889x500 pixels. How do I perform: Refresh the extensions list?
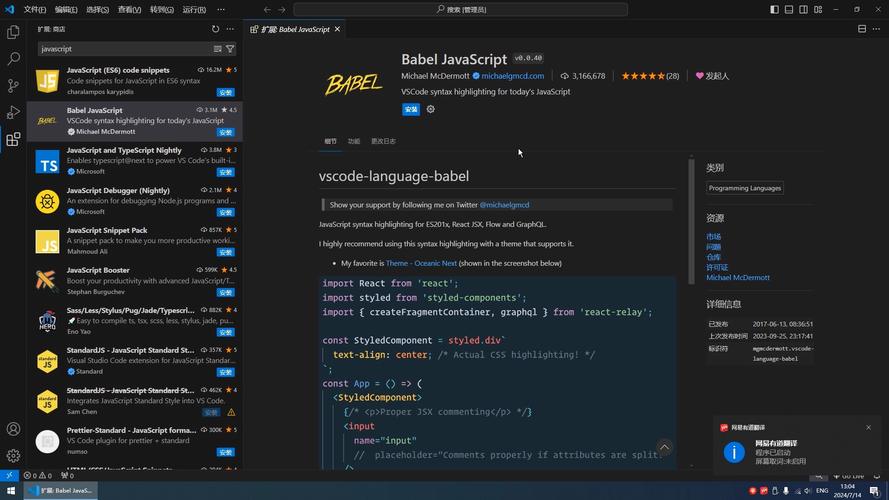coord(215,29)
